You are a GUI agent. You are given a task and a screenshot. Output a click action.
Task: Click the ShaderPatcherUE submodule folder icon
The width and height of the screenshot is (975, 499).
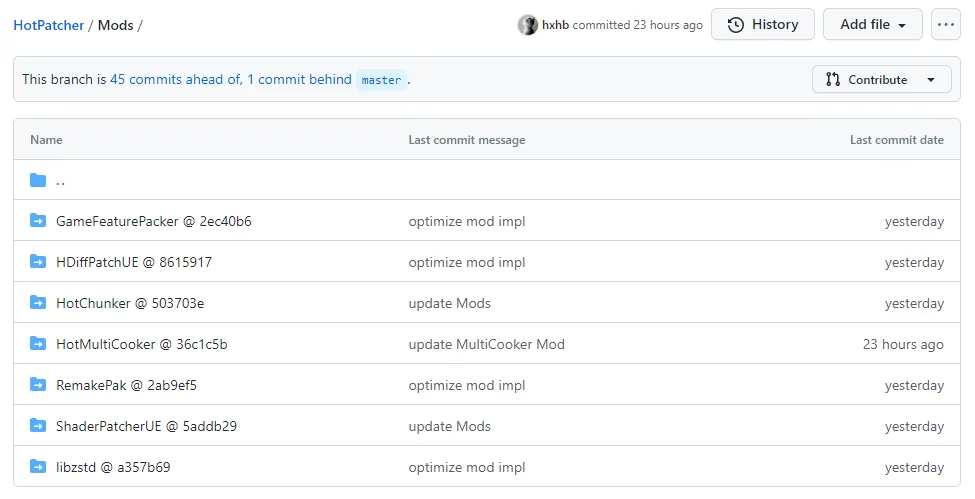coord(38,426)
